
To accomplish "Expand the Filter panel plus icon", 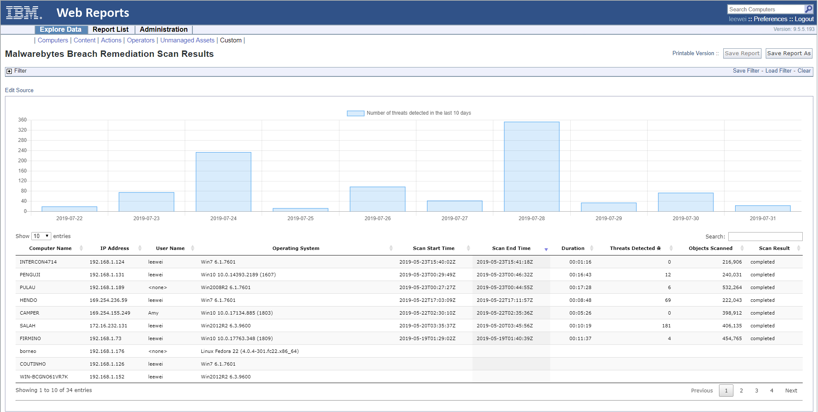I will point(9,71).
